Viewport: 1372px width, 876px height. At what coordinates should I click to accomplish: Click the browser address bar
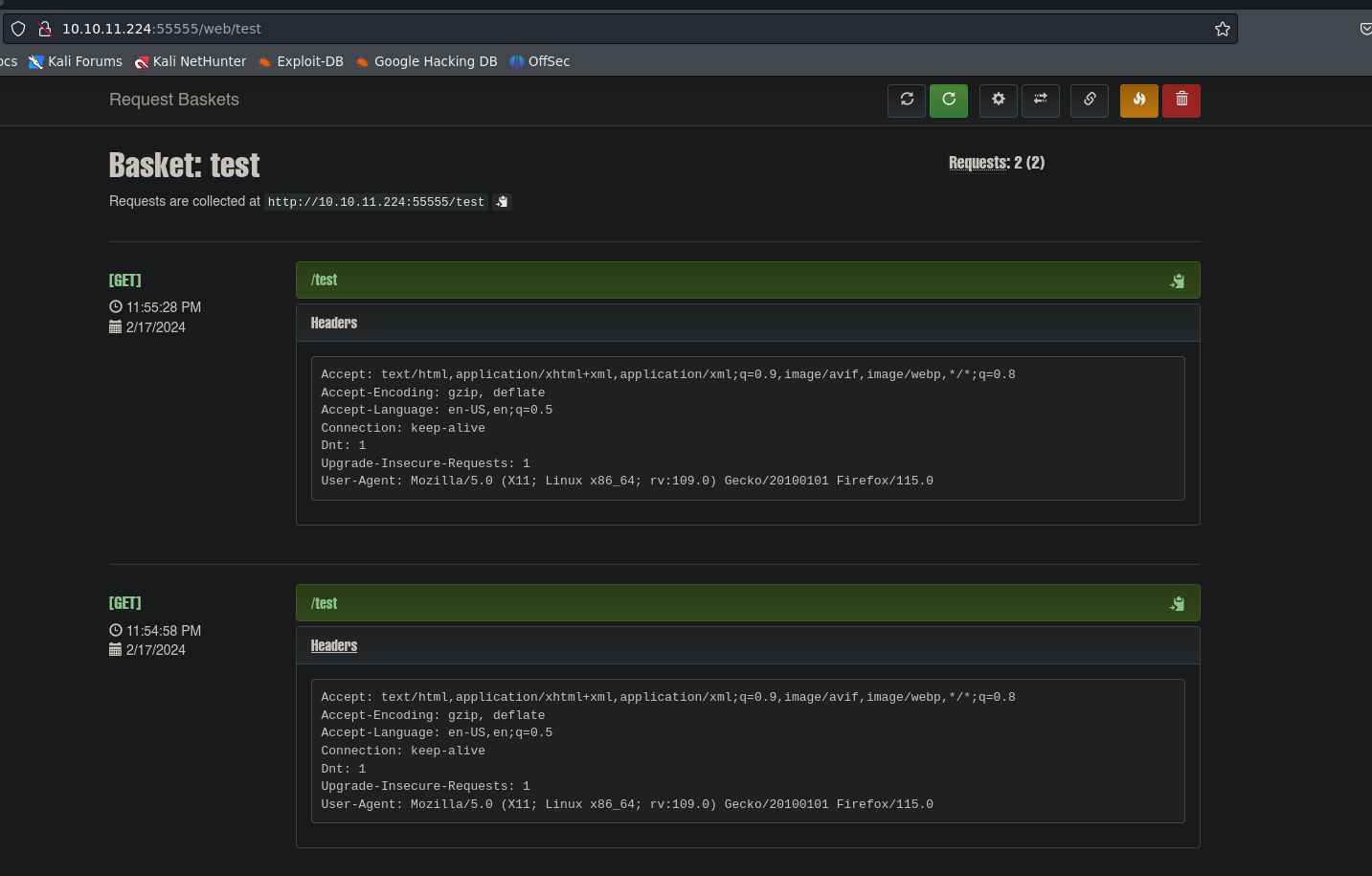click(x=622, y=29)
